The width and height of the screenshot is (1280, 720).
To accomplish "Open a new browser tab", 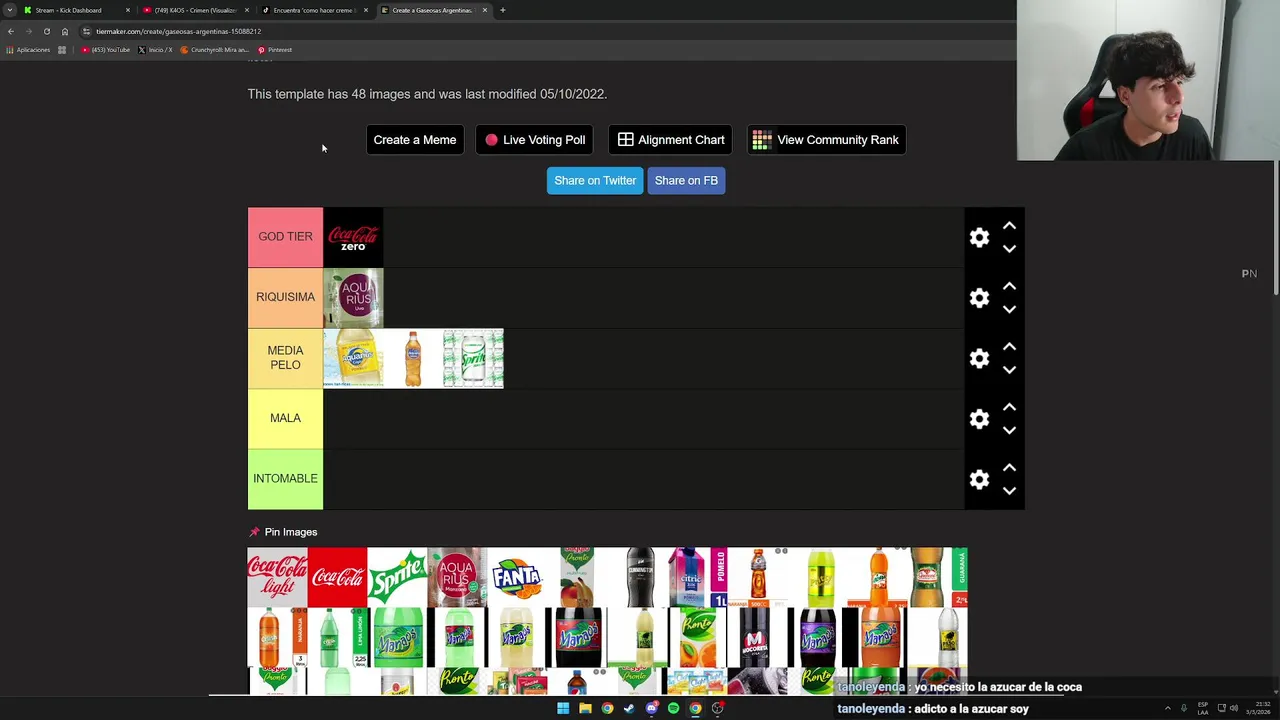I will (502, 10).
